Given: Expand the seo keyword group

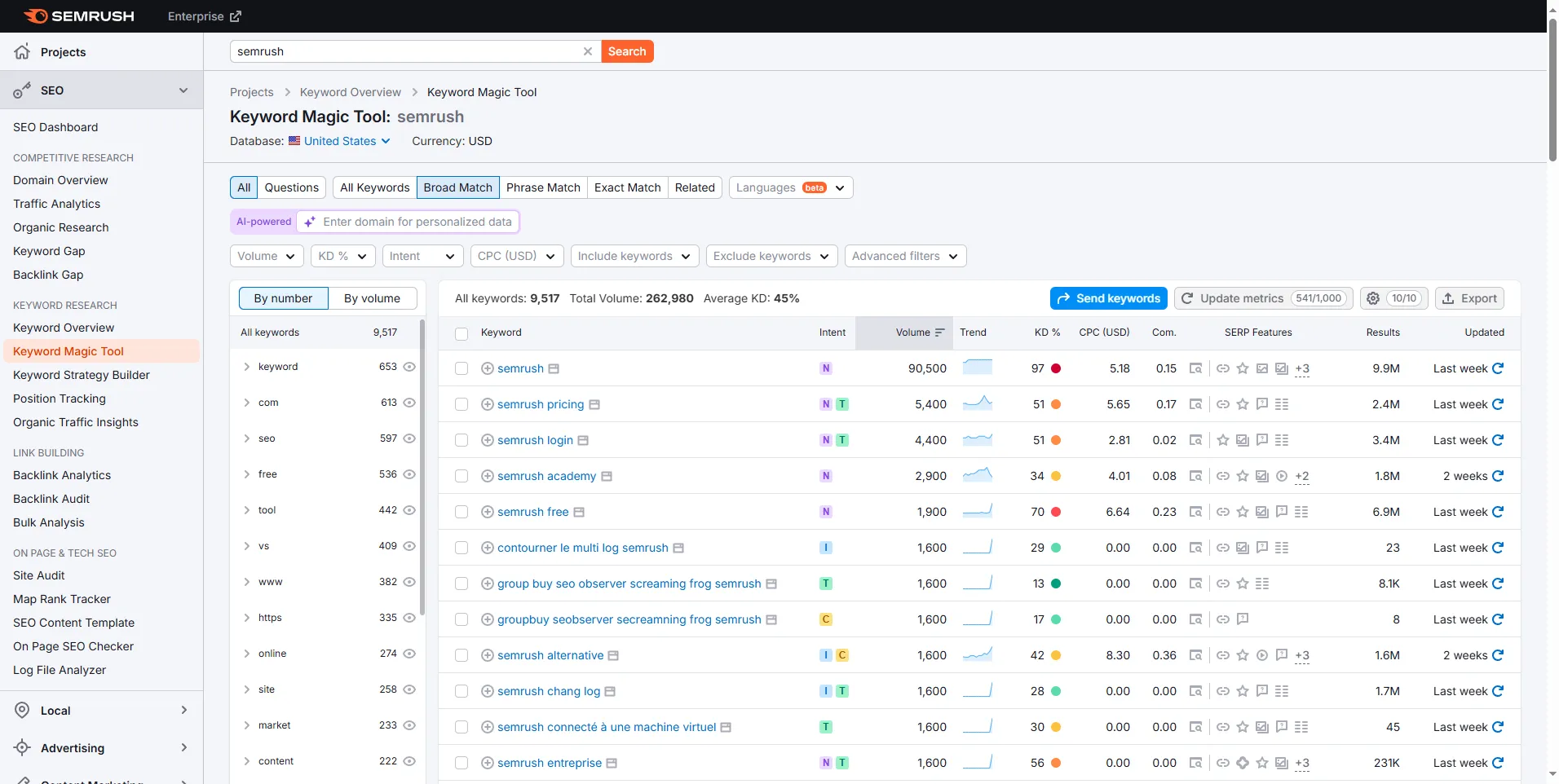Looking at the screenshot, I should point(246,438).
